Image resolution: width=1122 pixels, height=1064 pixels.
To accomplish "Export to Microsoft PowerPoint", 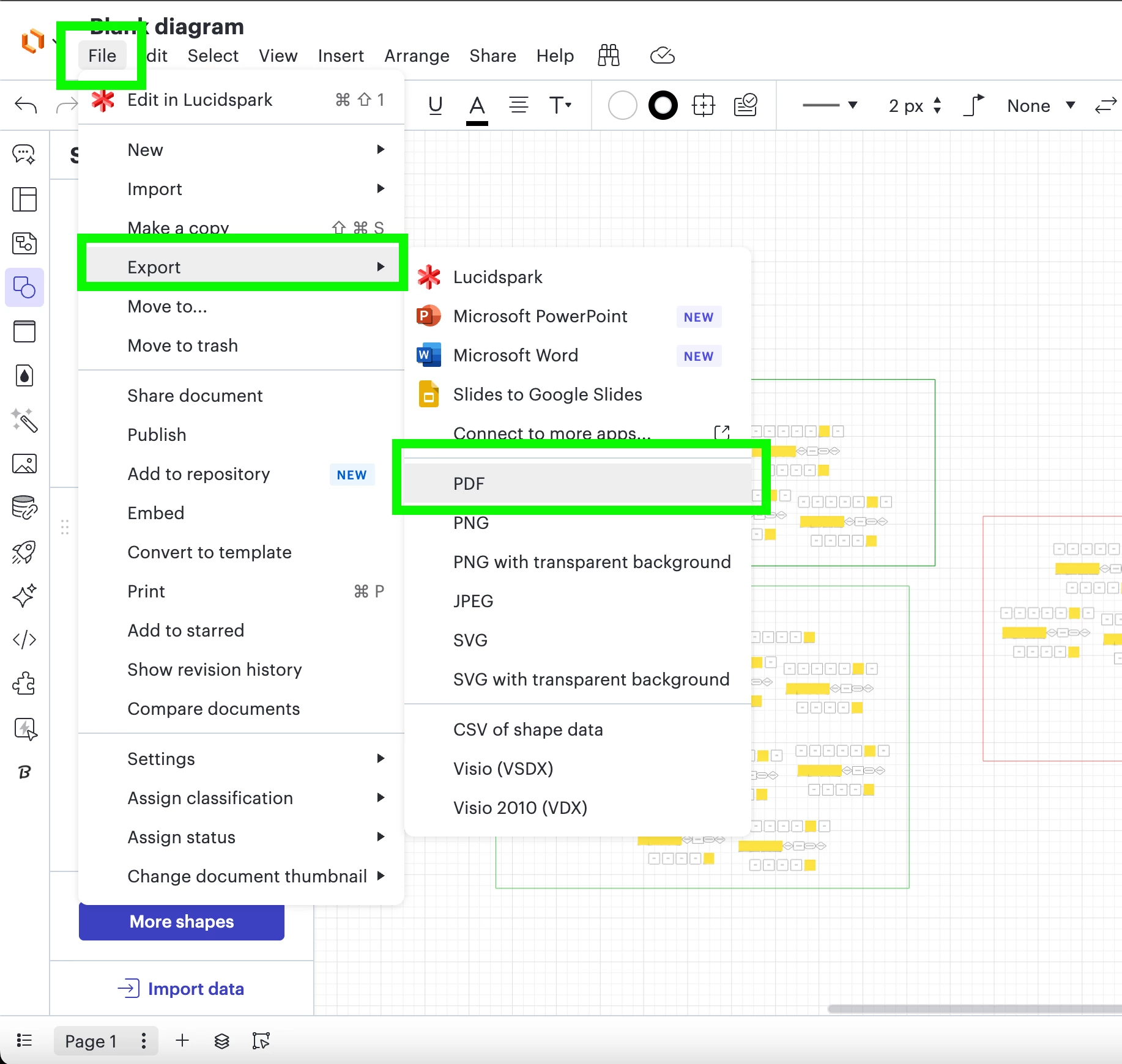I will tap(578, 316).
